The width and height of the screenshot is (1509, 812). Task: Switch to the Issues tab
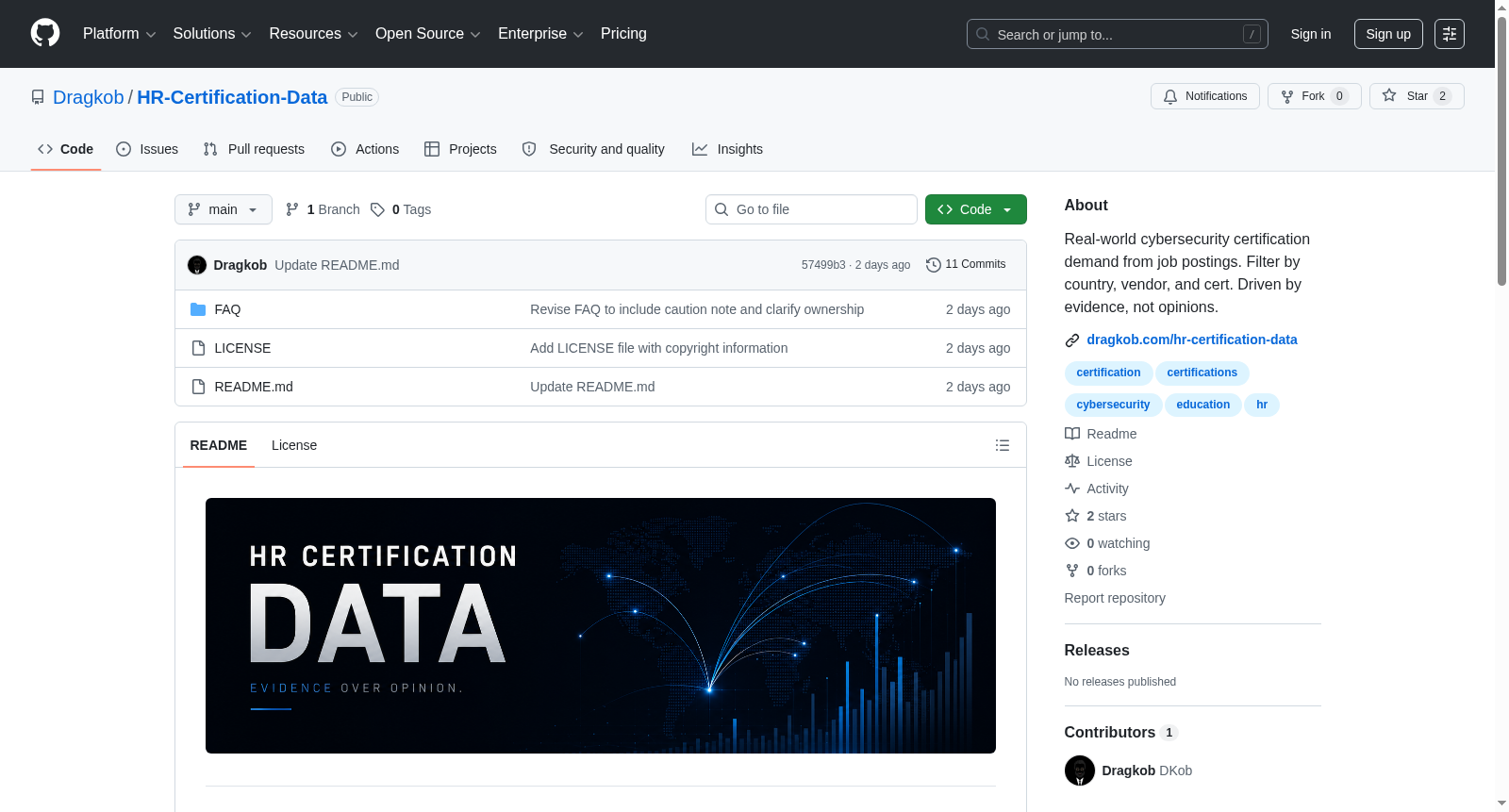(147, 149)
